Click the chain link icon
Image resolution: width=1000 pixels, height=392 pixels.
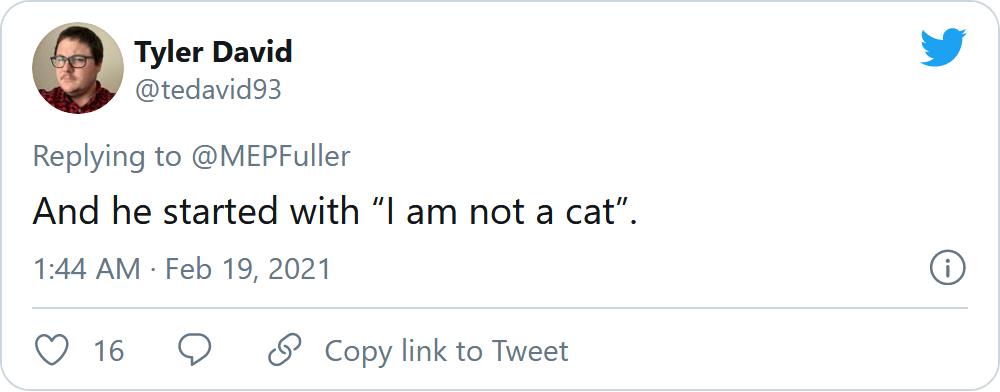[284, 351]
